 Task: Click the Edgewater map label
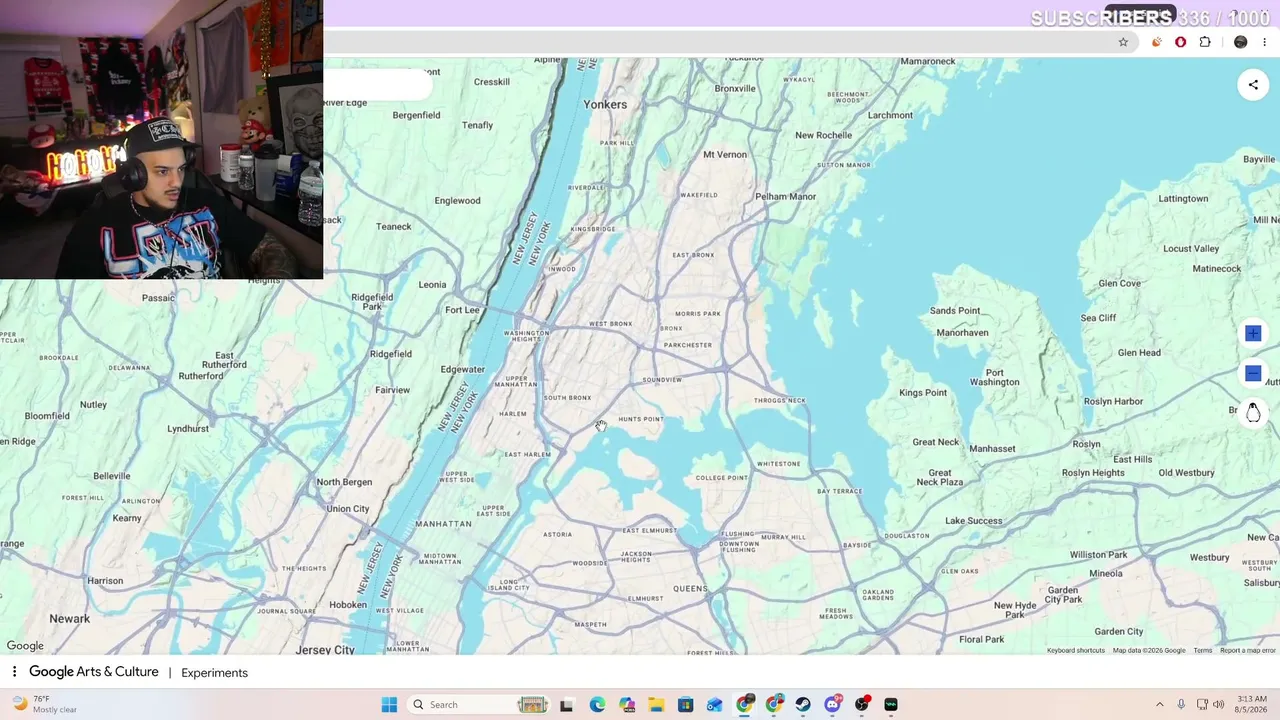point(463,370)
